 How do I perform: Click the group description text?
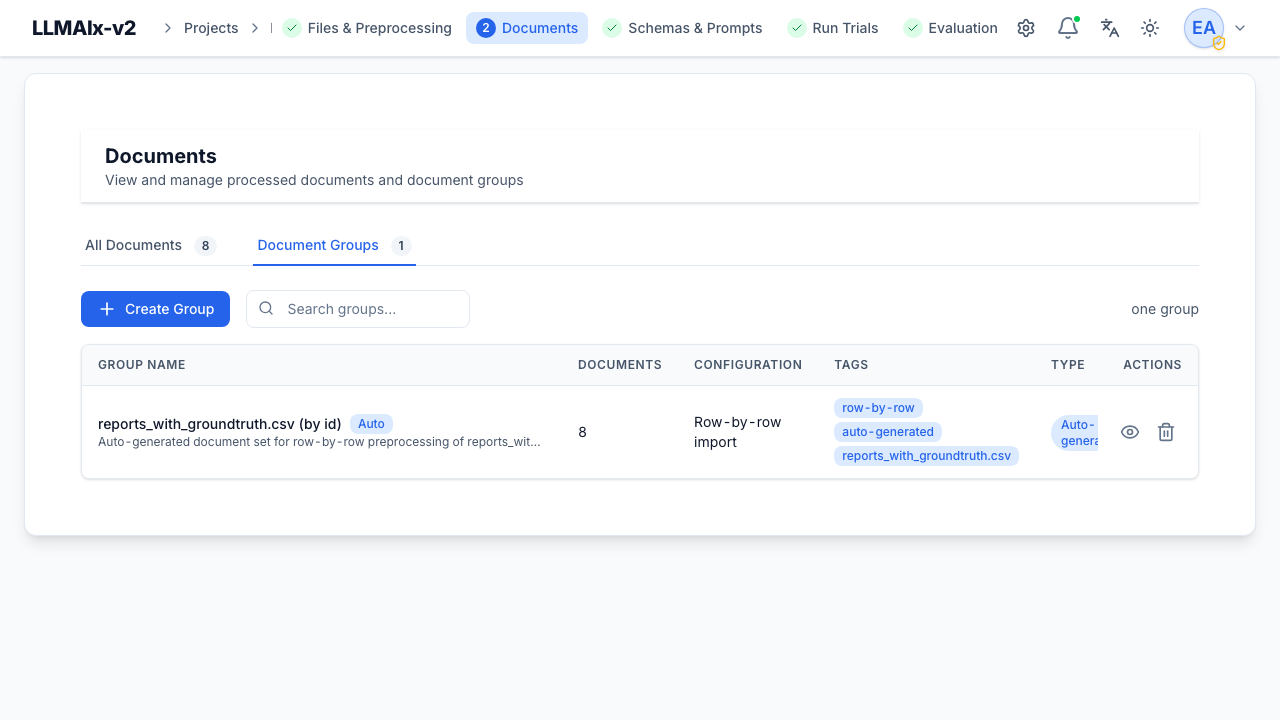click(319, 441)
